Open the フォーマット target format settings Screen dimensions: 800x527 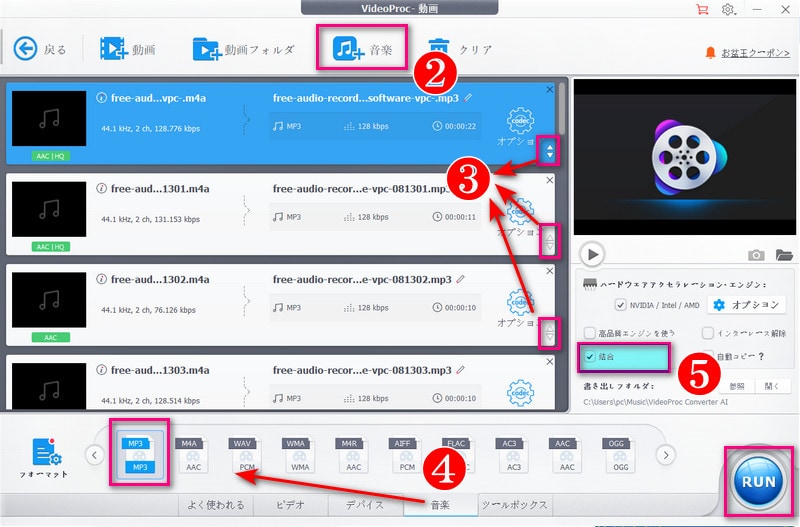44,458
